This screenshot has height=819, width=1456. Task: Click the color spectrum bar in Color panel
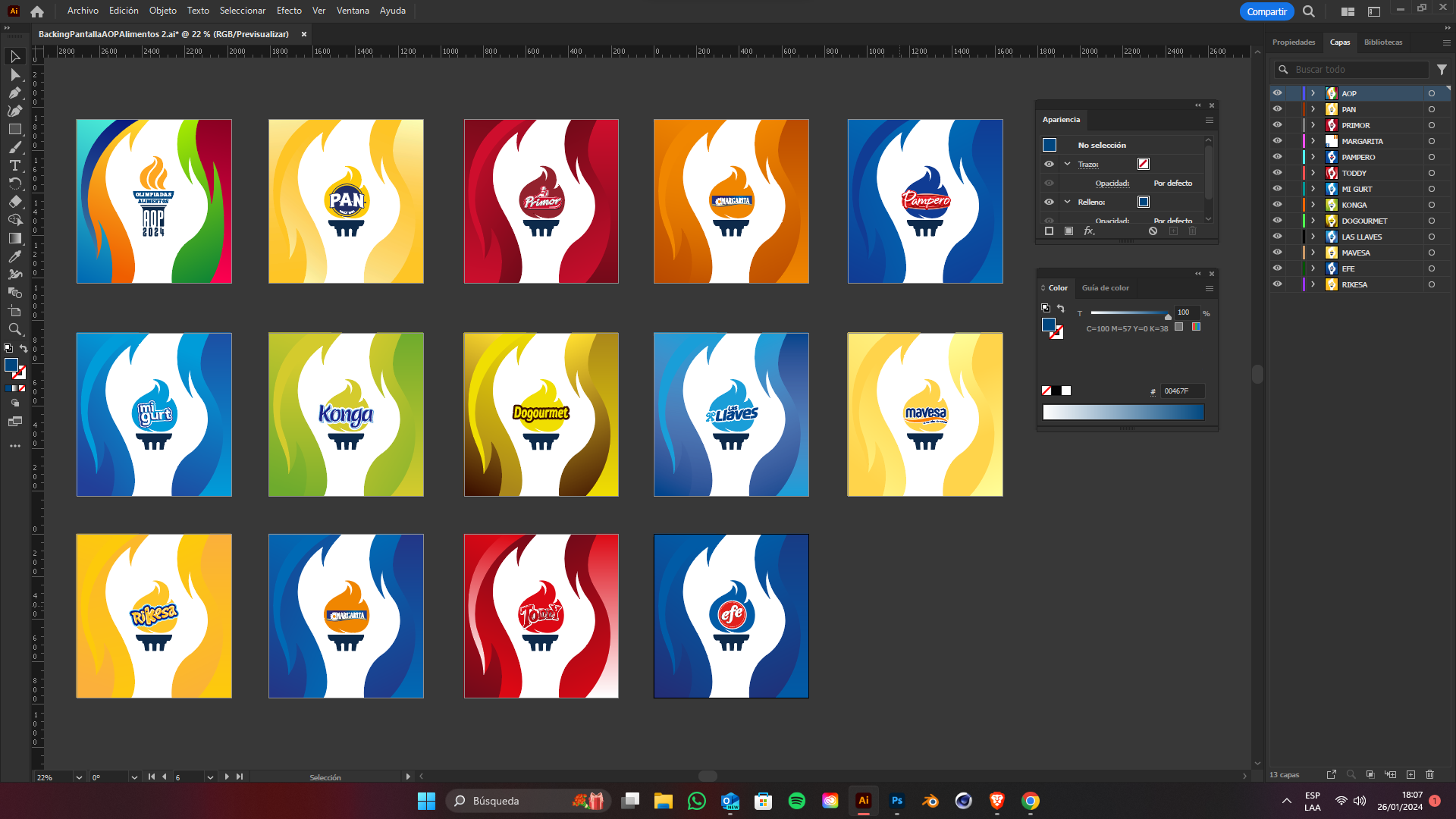(1123, 412)
